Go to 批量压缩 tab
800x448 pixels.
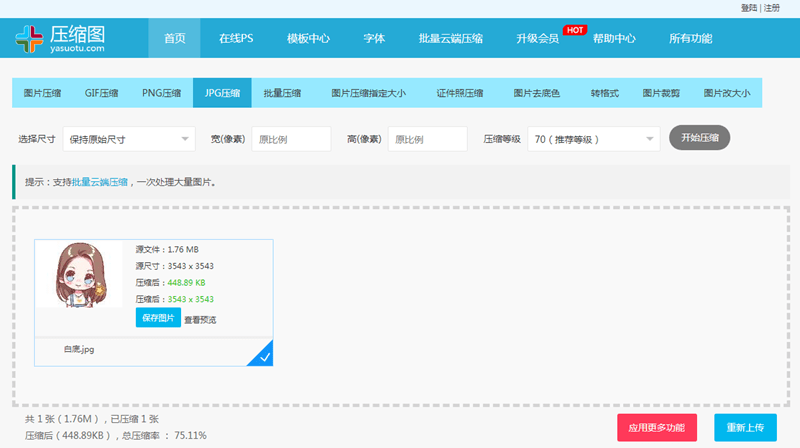click(282, 93)
